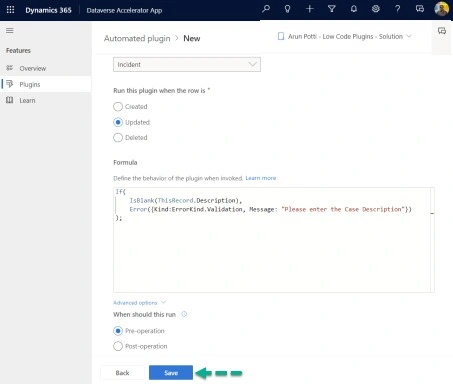
Task: Open the Incident table dropdown
Action: 187,64
